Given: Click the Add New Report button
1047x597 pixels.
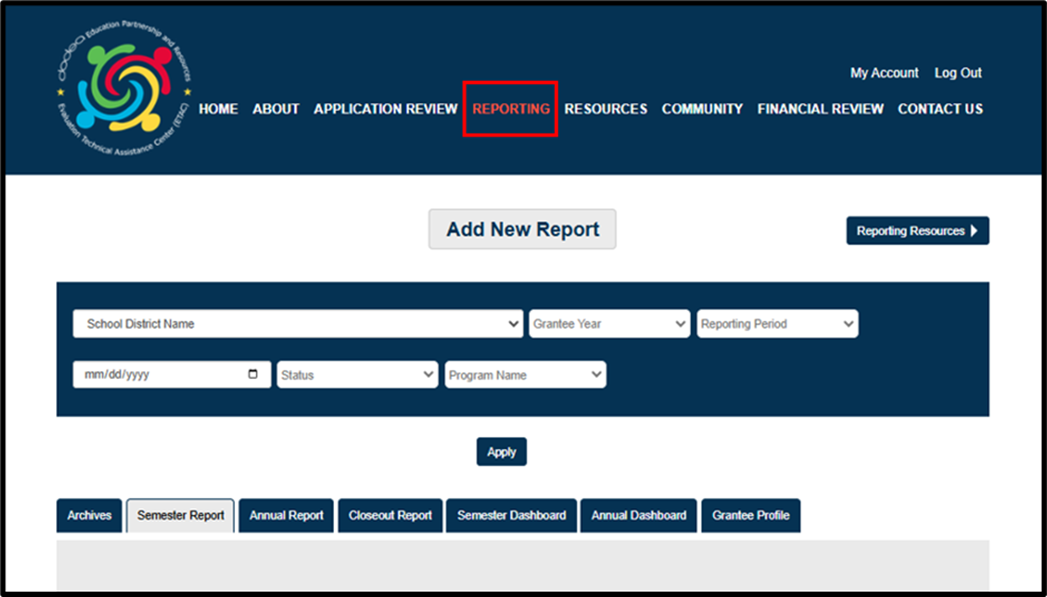Looking at the screenshot, I should [522, 229].
